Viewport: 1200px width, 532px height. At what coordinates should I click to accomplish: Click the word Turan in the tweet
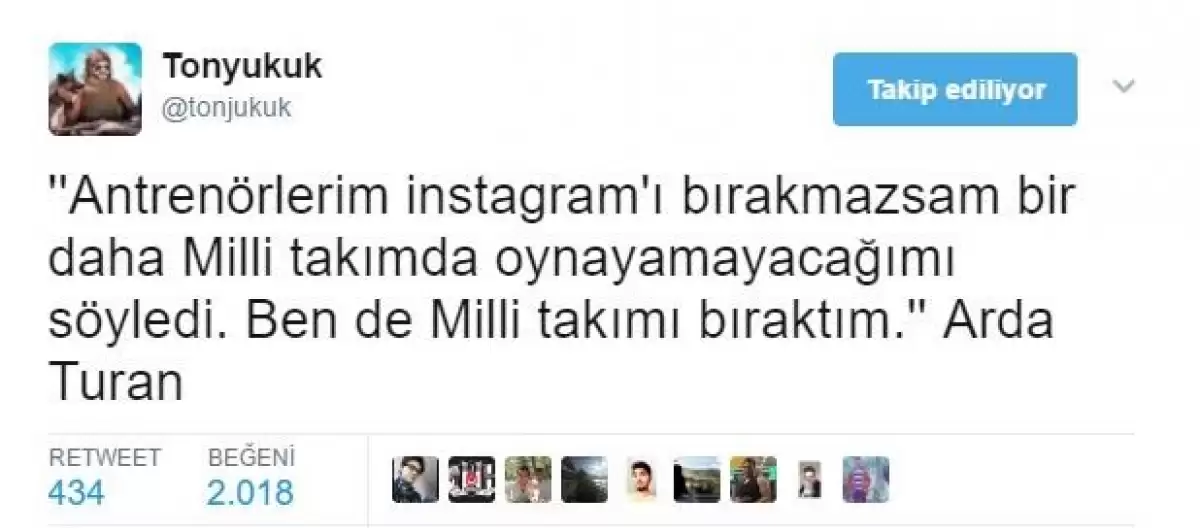click(115, 384)
